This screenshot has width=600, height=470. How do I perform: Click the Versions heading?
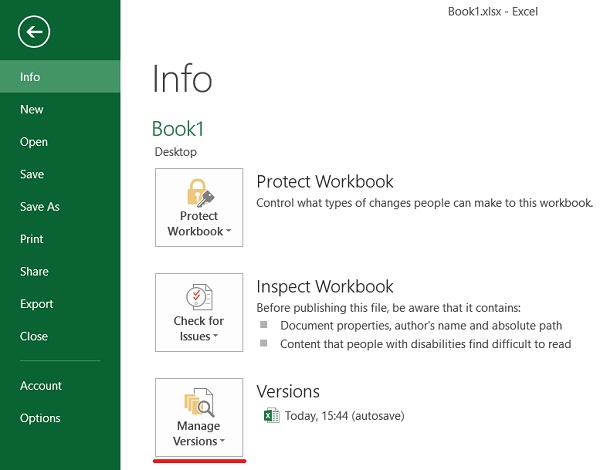click(288, 392)
